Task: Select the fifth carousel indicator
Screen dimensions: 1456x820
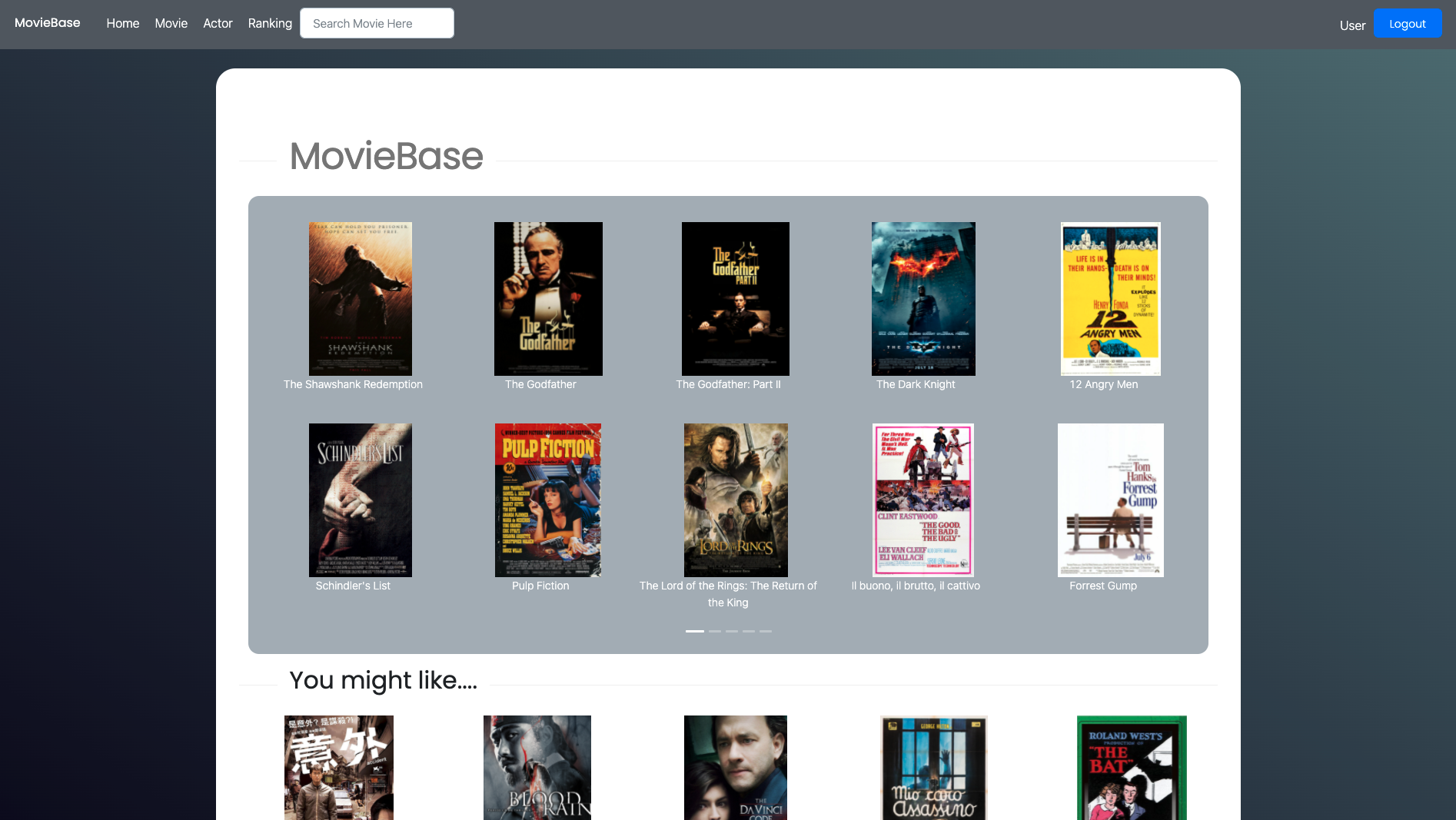Action: (x=766, y=631)
